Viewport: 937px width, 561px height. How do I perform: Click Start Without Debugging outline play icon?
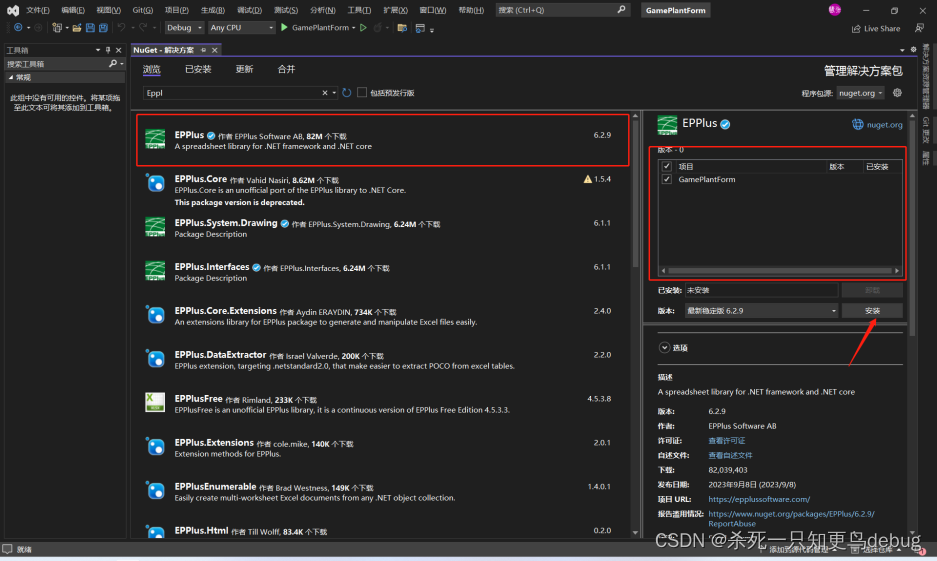(x=363, y=27)
